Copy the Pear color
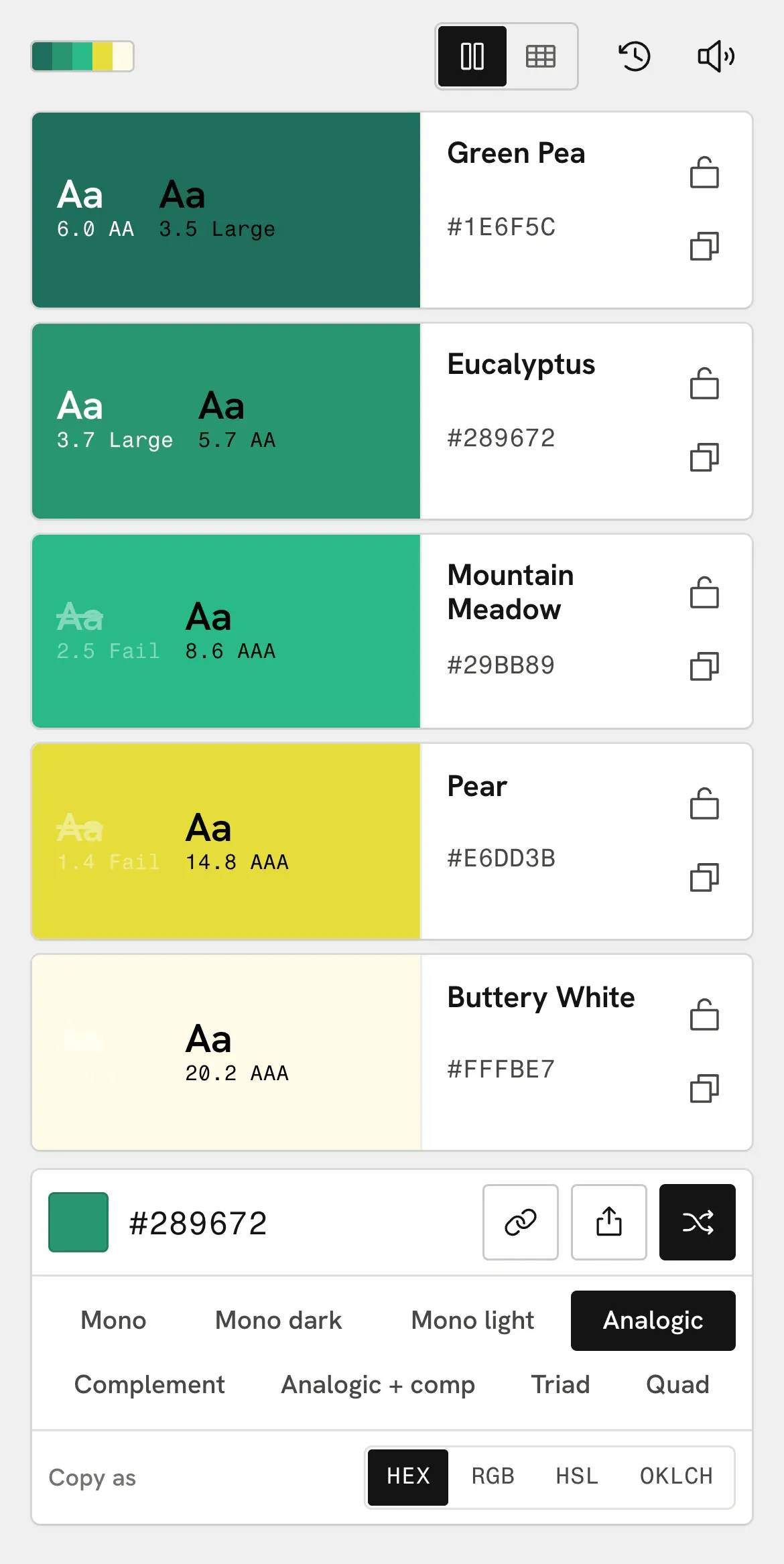This screenshot has height=1564, width=784. pos(704,877)
